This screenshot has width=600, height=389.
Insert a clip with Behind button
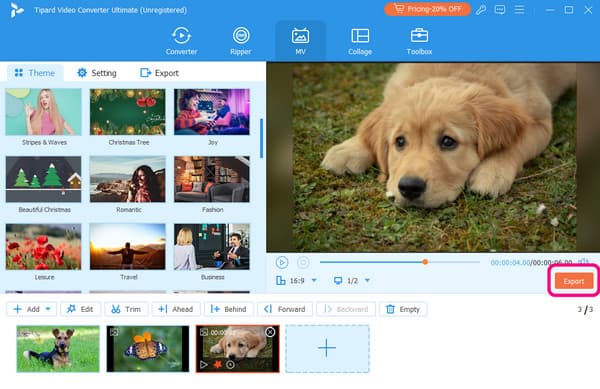(x=228, y=309)
